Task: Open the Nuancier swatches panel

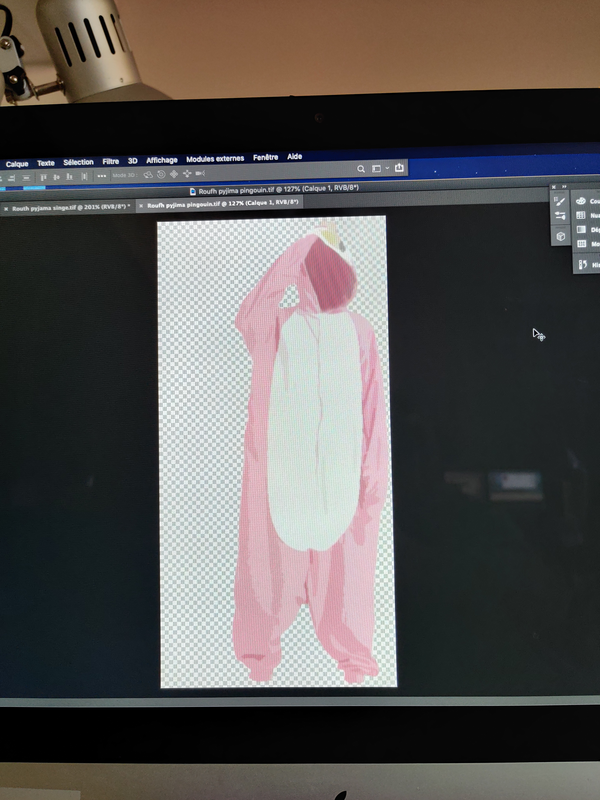Action: (587, 215)
